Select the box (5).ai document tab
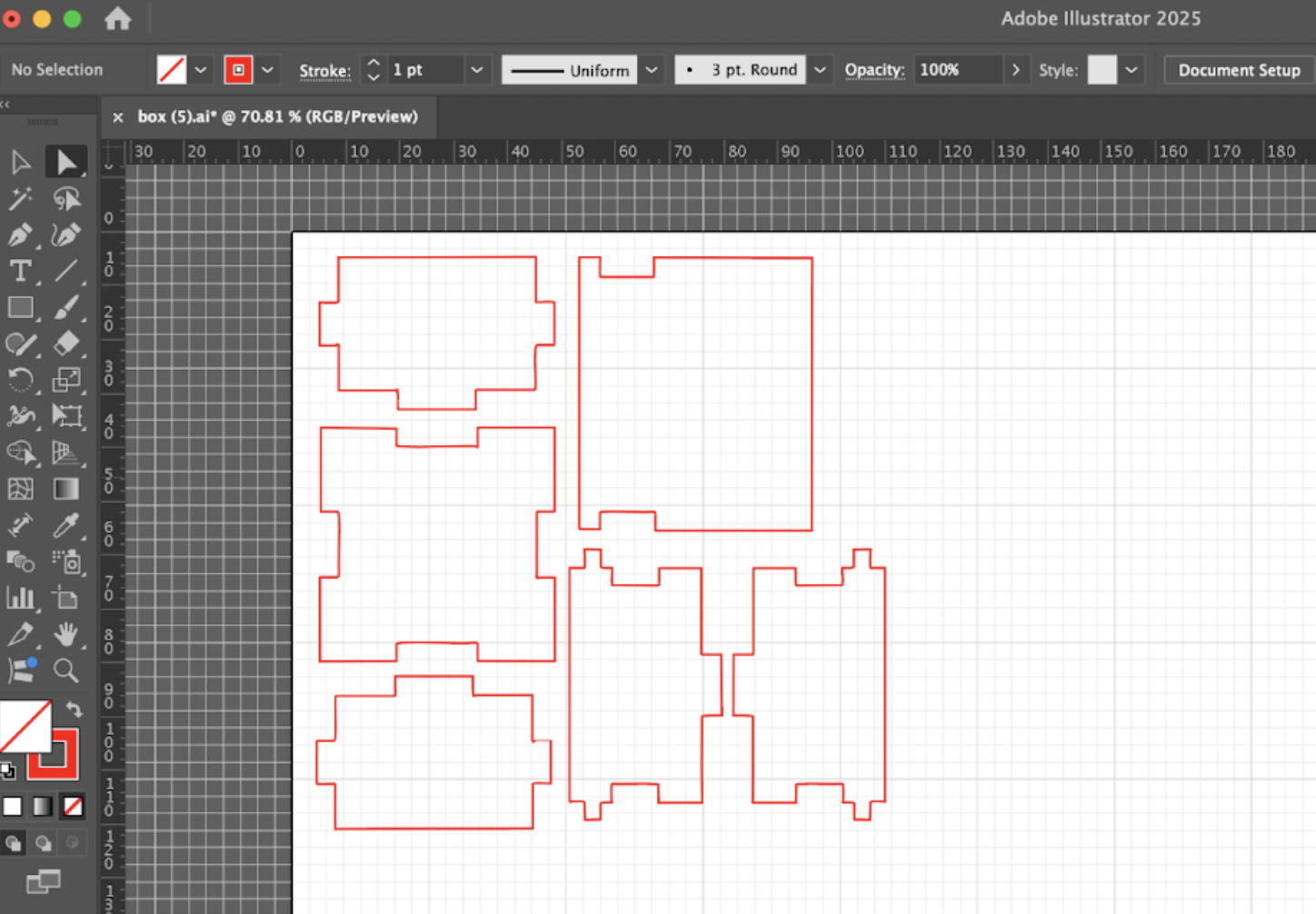This screenshot has width=1316, height=914. pyautogui.click(x=277, y=117)
